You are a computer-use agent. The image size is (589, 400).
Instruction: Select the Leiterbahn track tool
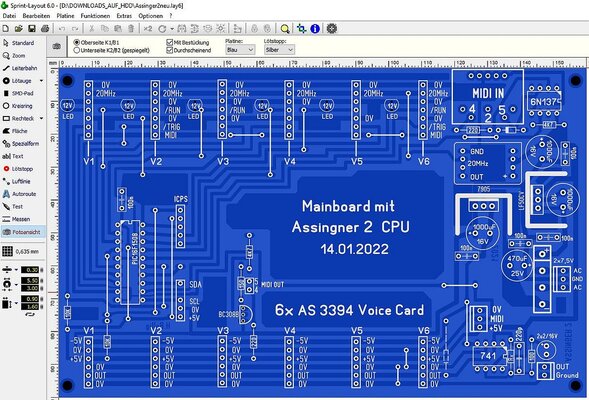click(20, 68)
